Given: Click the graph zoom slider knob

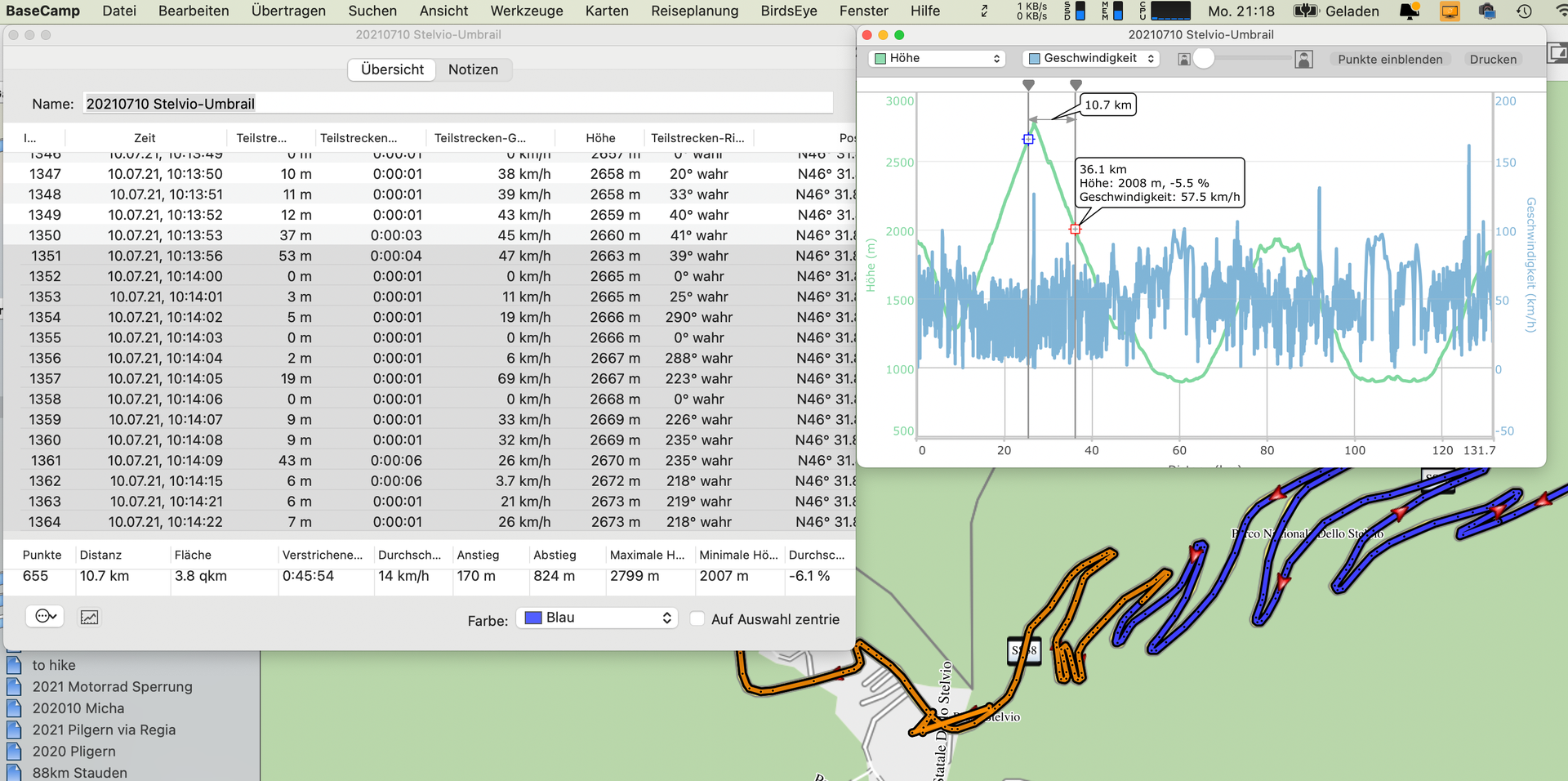Looking at the screenshot, I should click(1203, 59).
